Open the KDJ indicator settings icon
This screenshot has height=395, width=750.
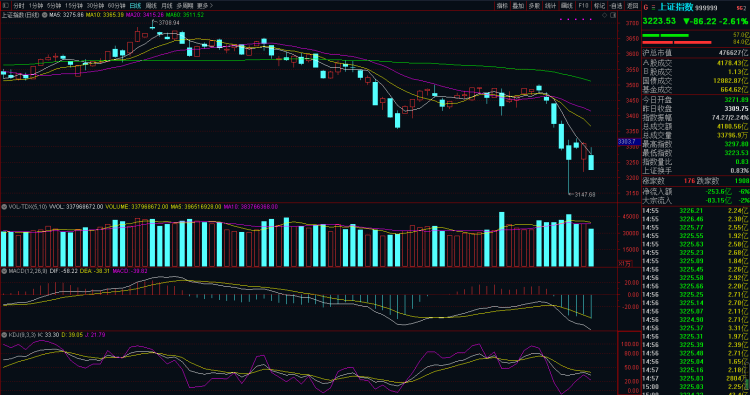click(x=4, y=335)
